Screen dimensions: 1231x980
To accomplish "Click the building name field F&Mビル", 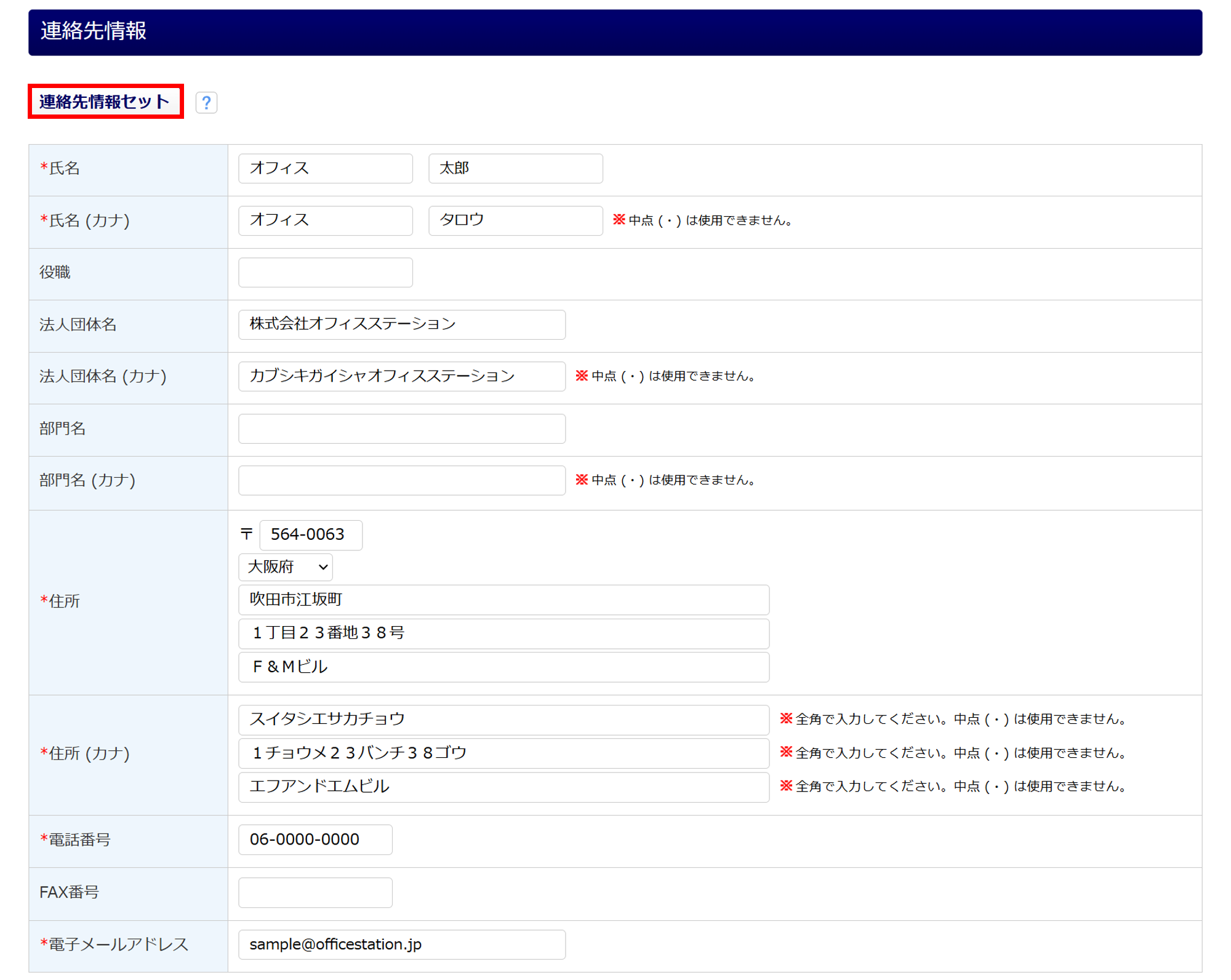I will point(503,667).
